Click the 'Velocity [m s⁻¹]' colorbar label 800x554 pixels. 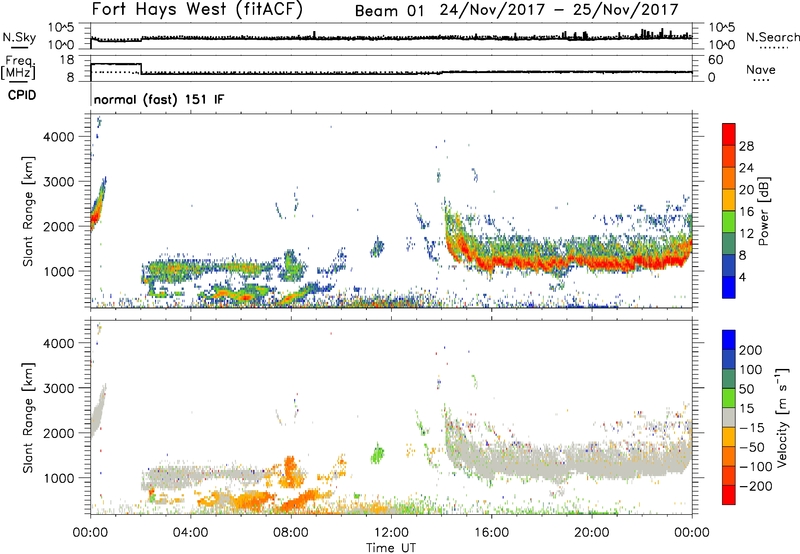pos(782,418)
